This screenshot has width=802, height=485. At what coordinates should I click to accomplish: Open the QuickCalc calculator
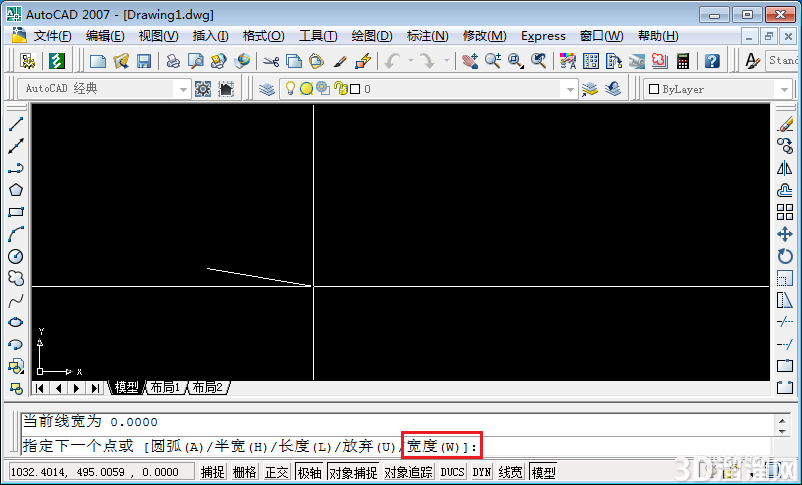[x=683, y=61]
